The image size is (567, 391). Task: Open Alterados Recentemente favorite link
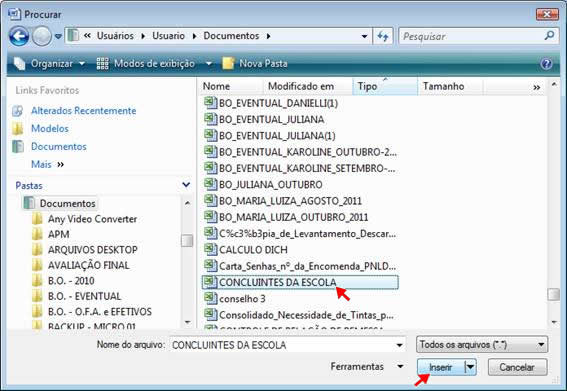tap(84, 111)
